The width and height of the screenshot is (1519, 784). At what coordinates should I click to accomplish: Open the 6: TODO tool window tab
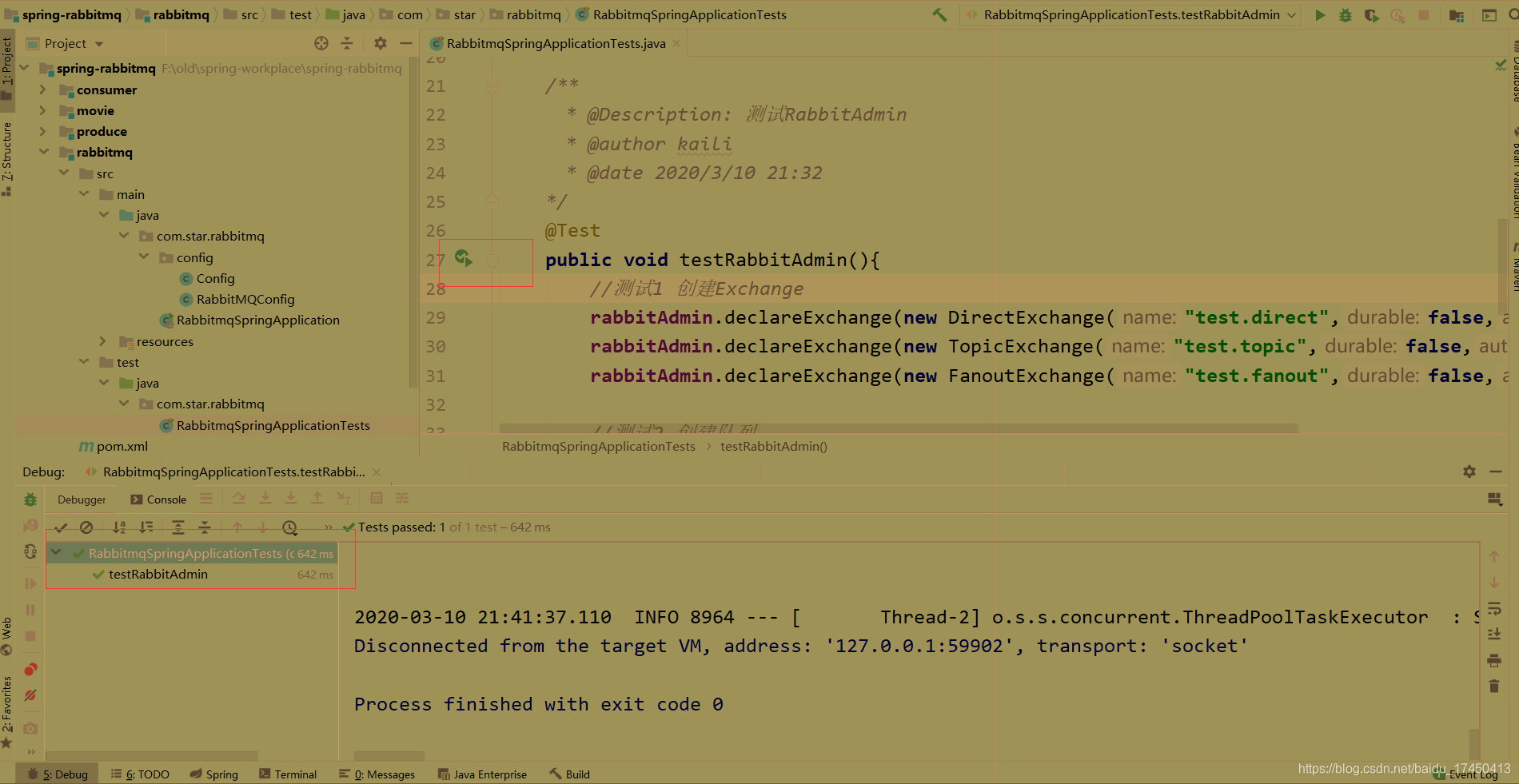140,774
